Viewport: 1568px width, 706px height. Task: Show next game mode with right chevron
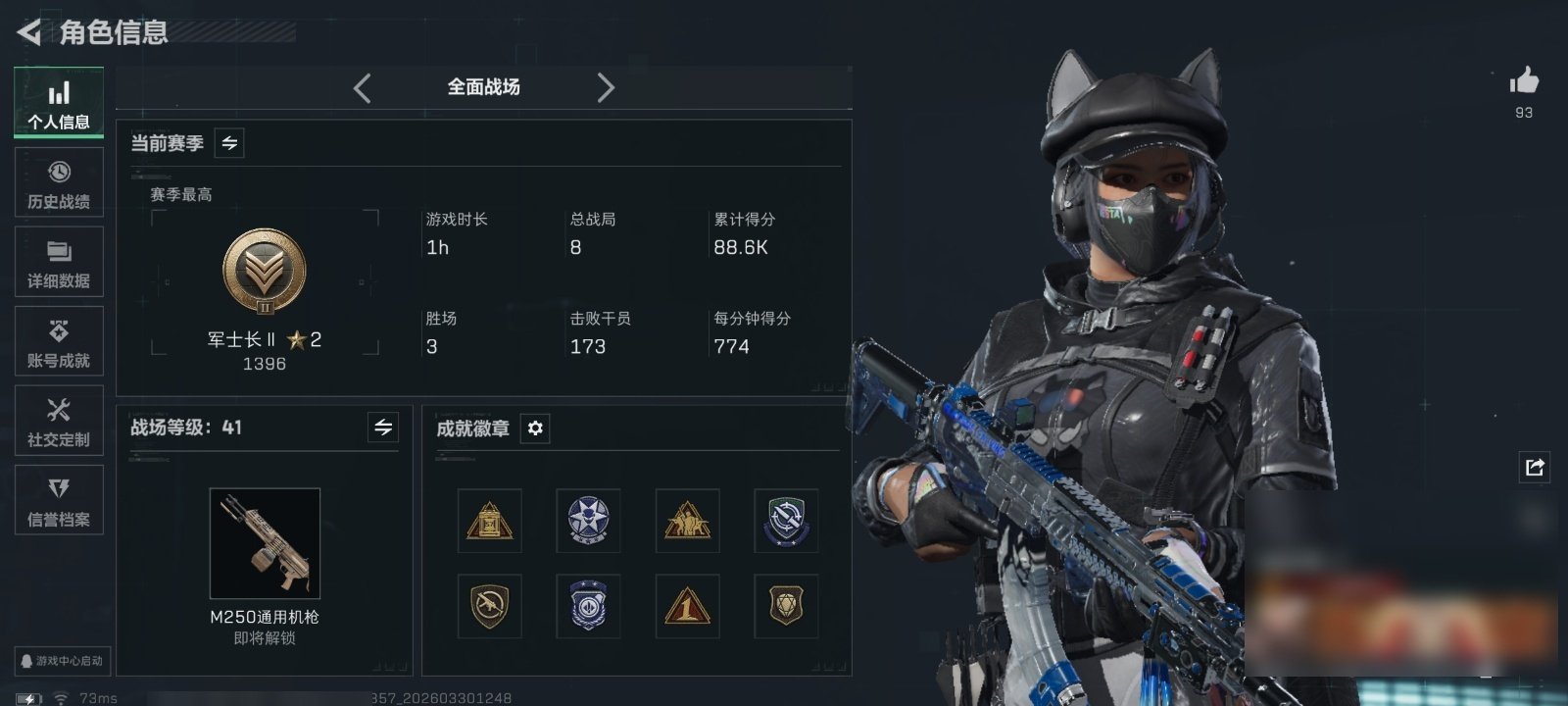pos(606,88)
